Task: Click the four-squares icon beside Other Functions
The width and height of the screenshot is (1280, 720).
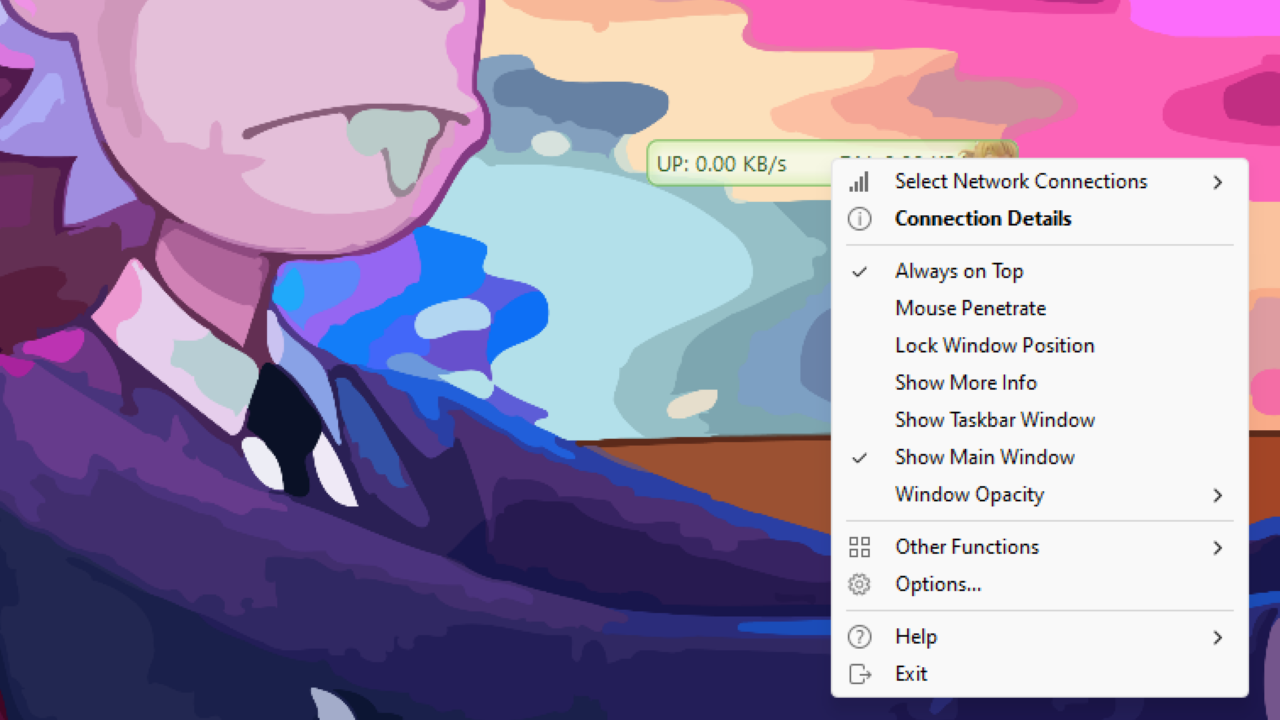Action: pos(859,547)
